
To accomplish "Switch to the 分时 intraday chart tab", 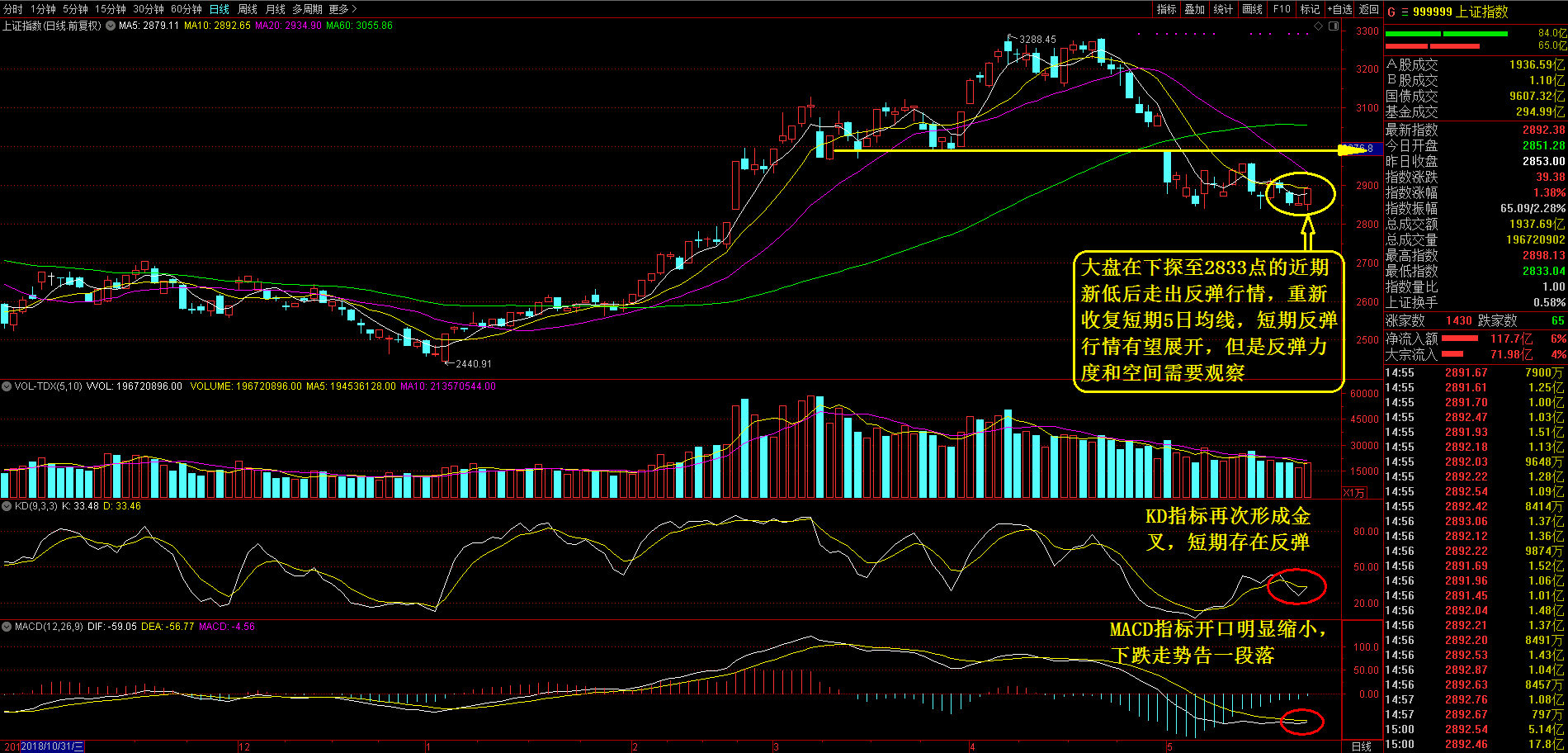I will point(13,9).
